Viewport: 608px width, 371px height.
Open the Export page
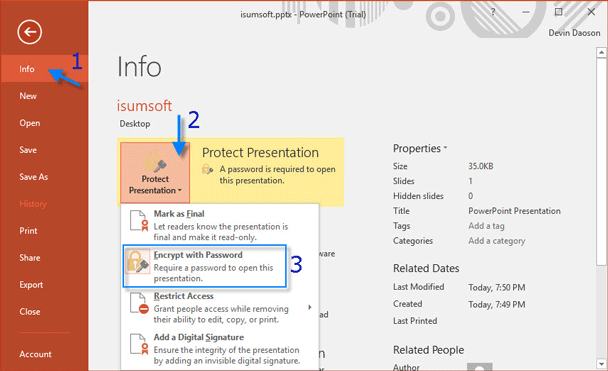[x=44, y=285]
